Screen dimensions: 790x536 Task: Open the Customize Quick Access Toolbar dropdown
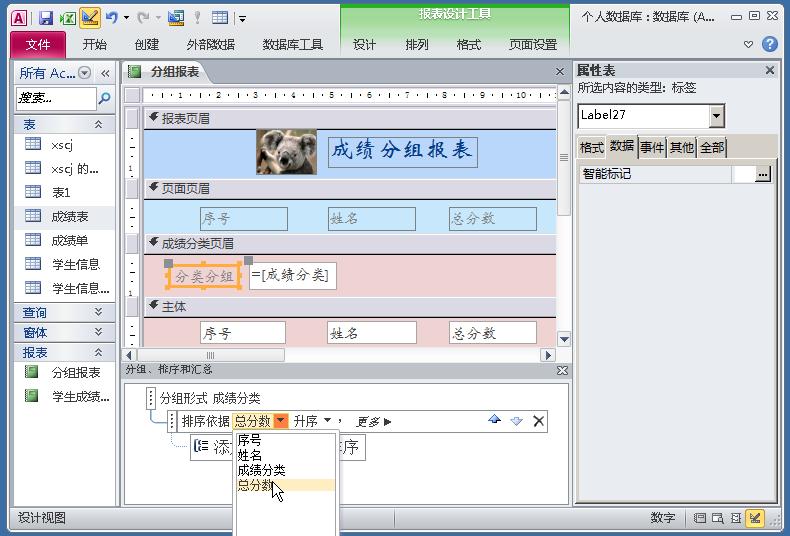tap(242, 19)
